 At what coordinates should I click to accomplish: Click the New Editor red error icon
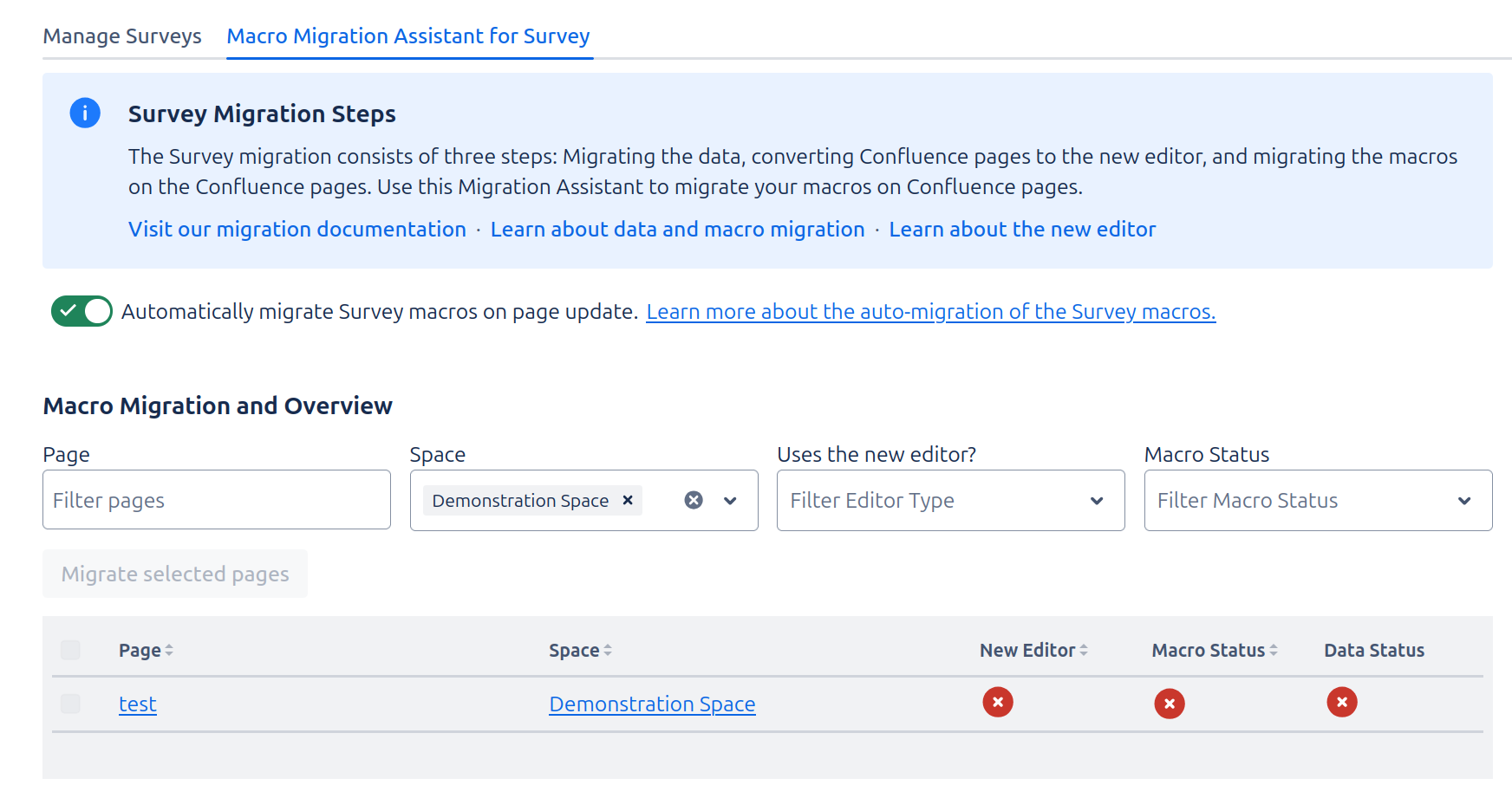click(x=997, y=702)
